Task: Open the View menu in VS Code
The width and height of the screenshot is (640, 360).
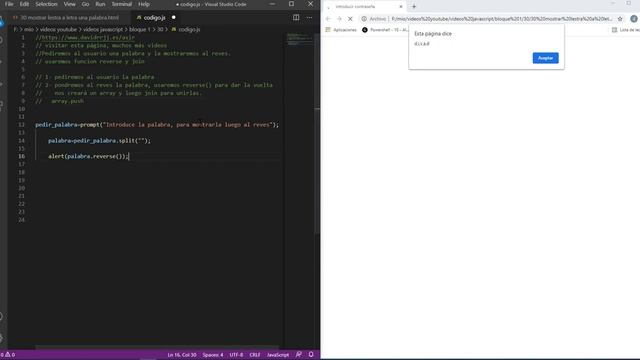Action: click(69, 4)
